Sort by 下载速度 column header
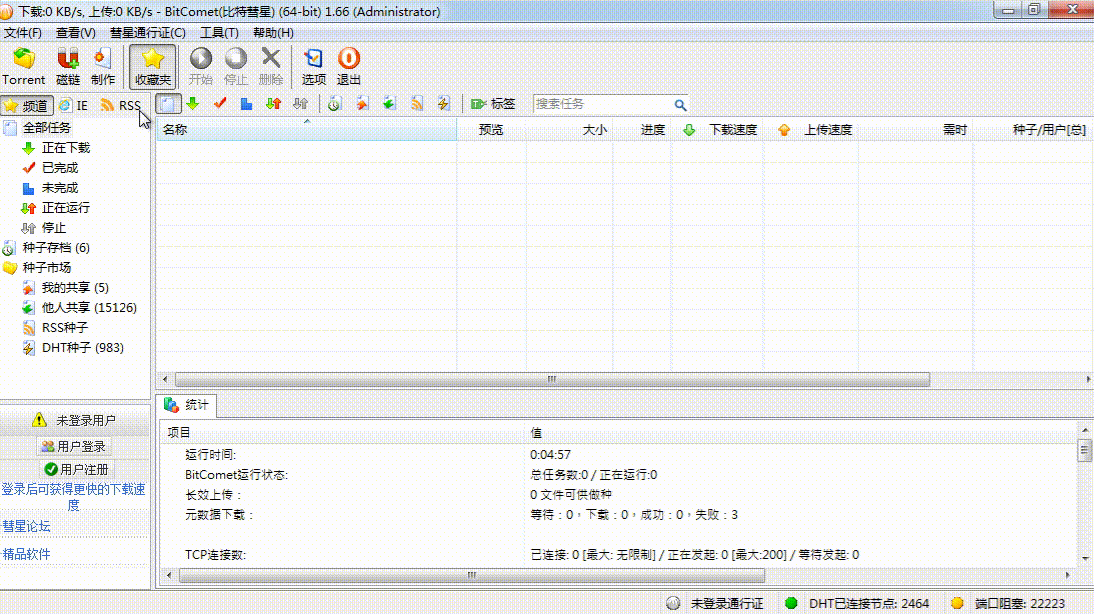Viewport: 1094px width, 614px height. point(718,130)
